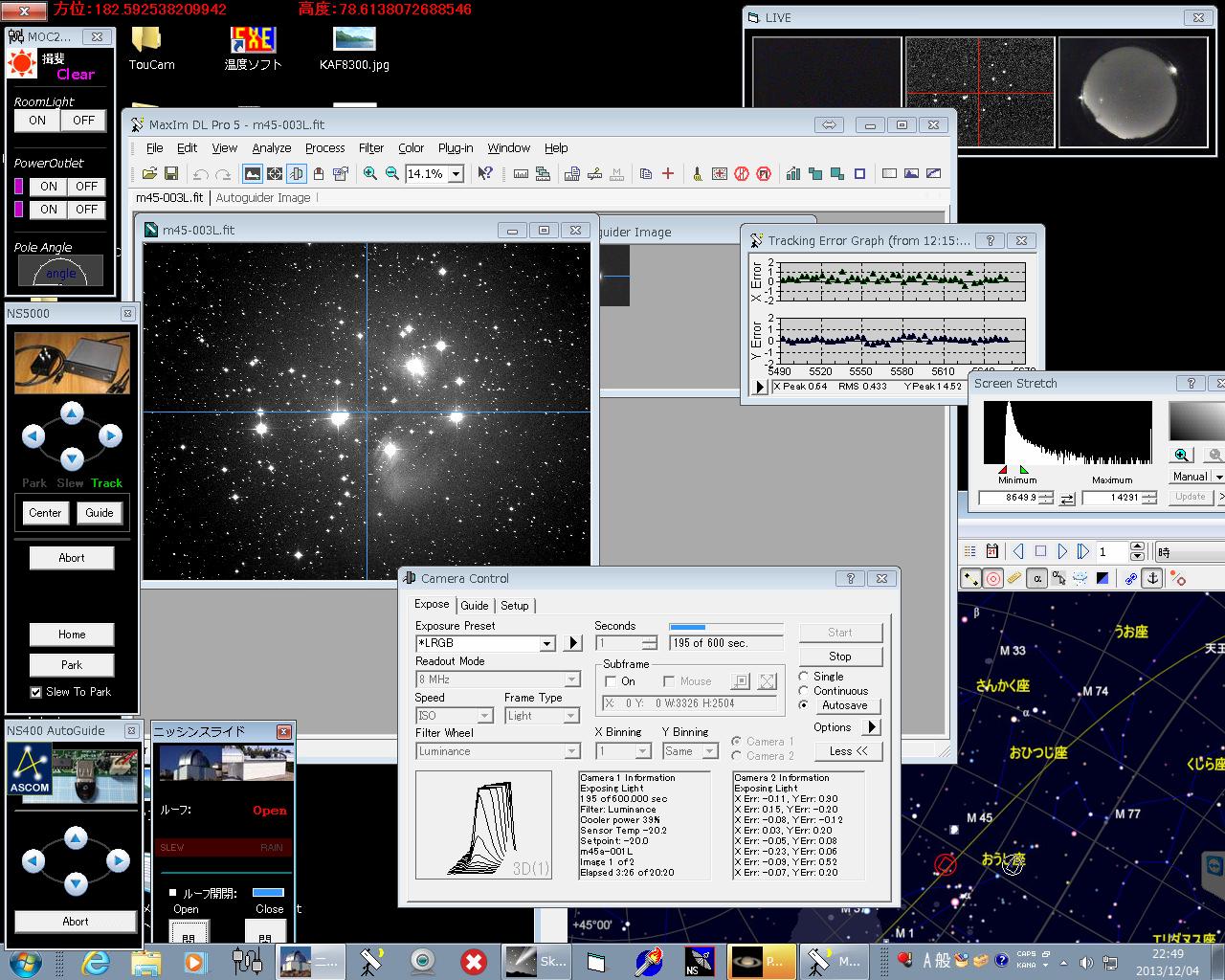1225x980 pixels.
Task: Switch second PowerOutlet OFF
Action: click(x=87, y=210)
